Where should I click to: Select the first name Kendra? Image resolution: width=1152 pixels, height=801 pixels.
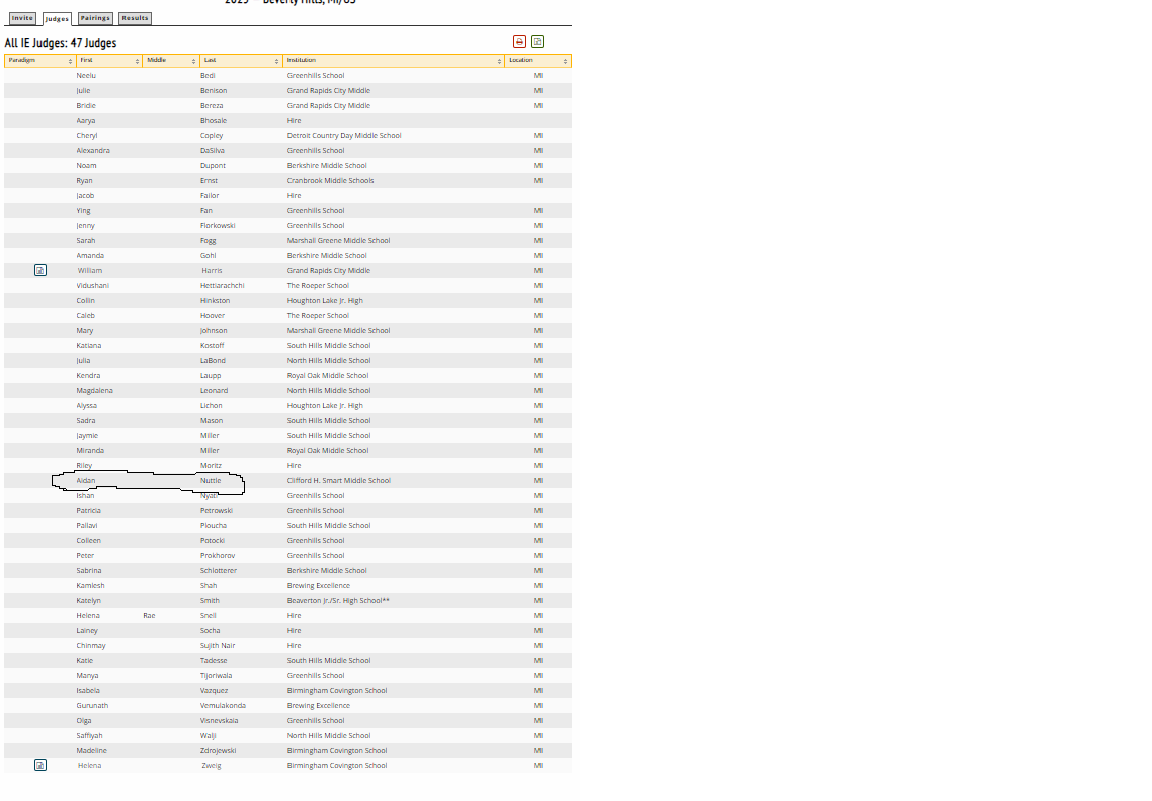point(88,376)
